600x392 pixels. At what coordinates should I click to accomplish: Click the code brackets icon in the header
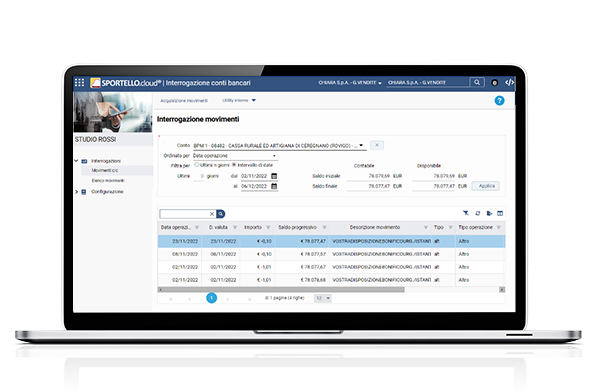509,82
